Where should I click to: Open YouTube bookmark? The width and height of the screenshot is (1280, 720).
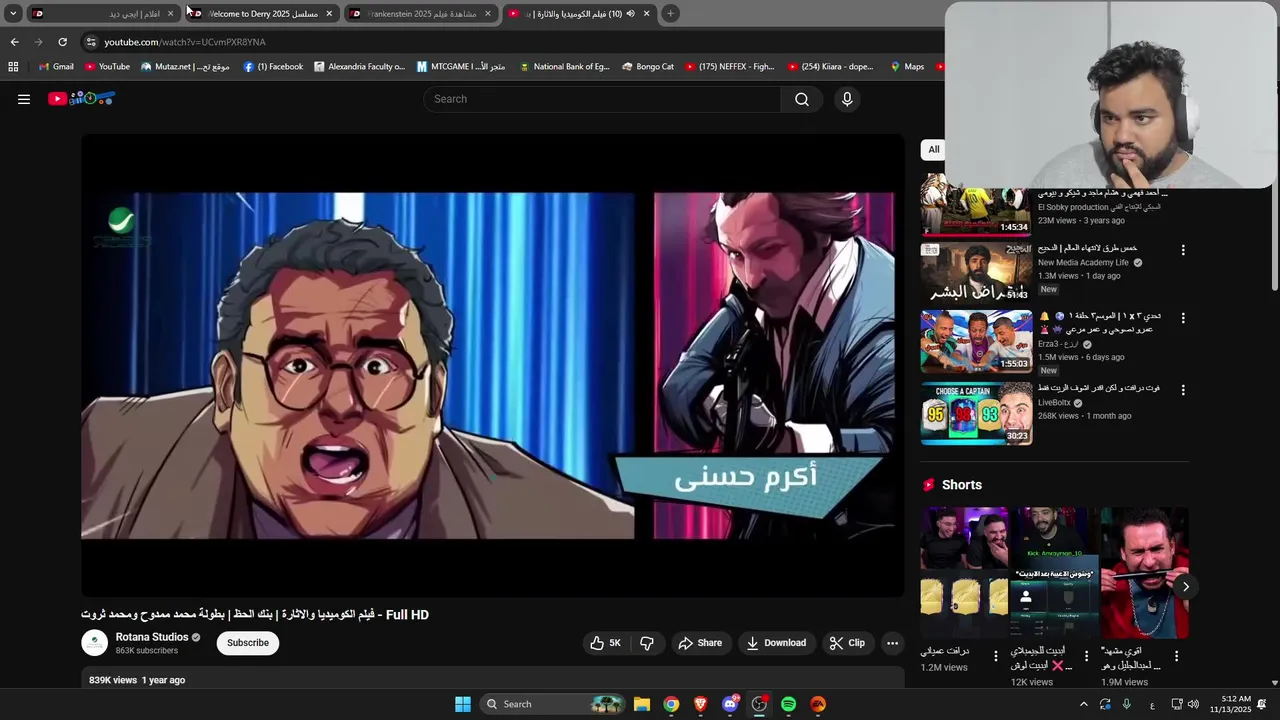click(107, 67)
